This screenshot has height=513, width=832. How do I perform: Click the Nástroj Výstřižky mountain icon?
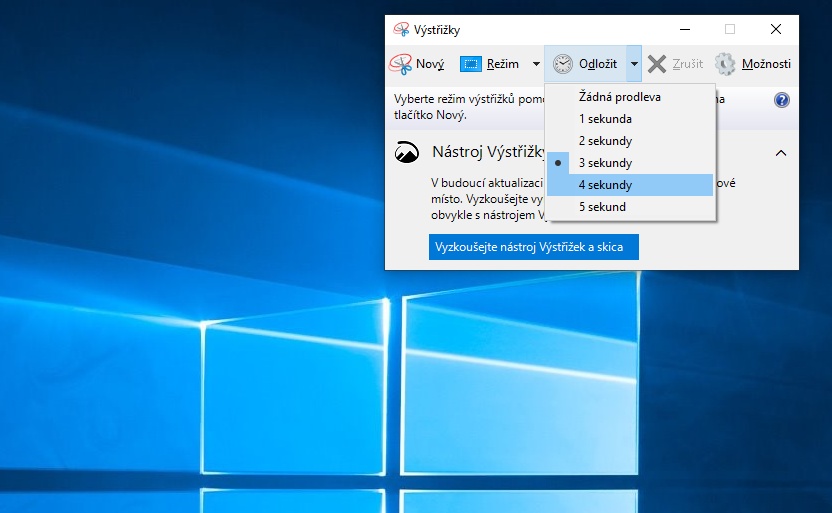pos(408,153)
